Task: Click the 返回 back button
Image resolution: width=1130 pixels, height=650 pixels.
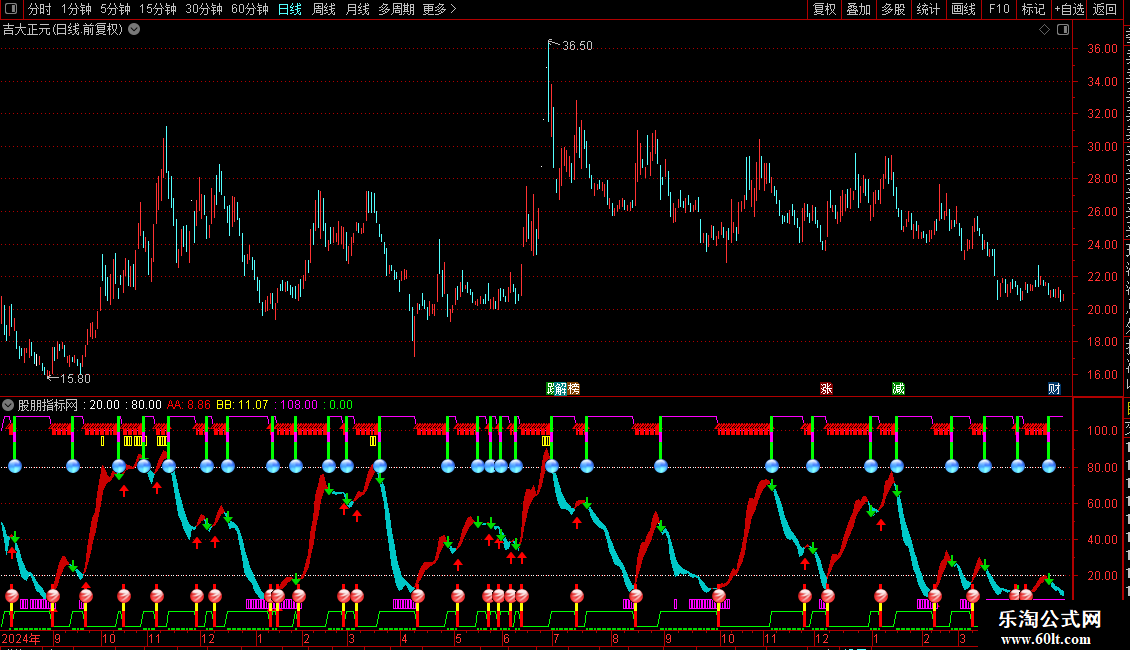Action: pyautogui.click(x=1105, y=9)
